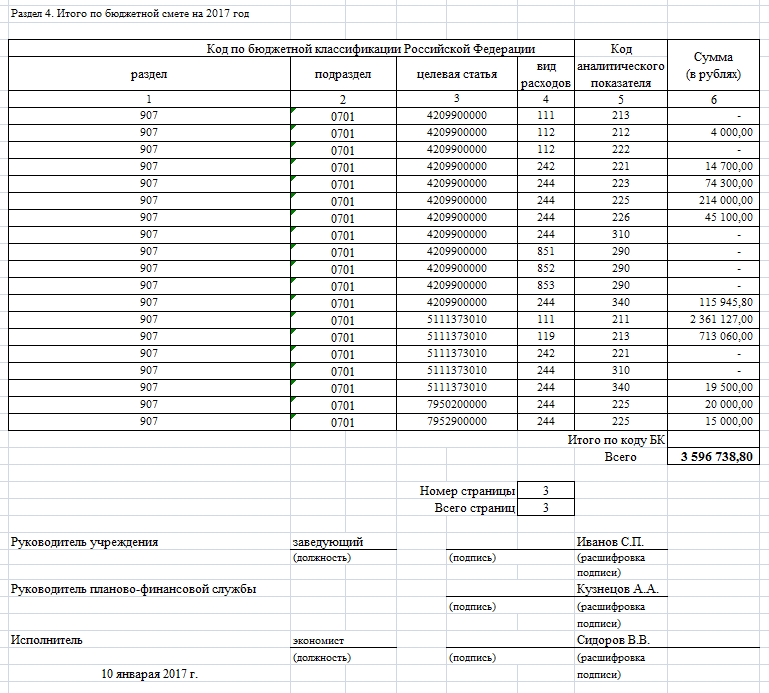Click the 'Раздел 4. Итого по бюджетной смете' title
This screenshot has width=769, height=693.
[130, 14]
